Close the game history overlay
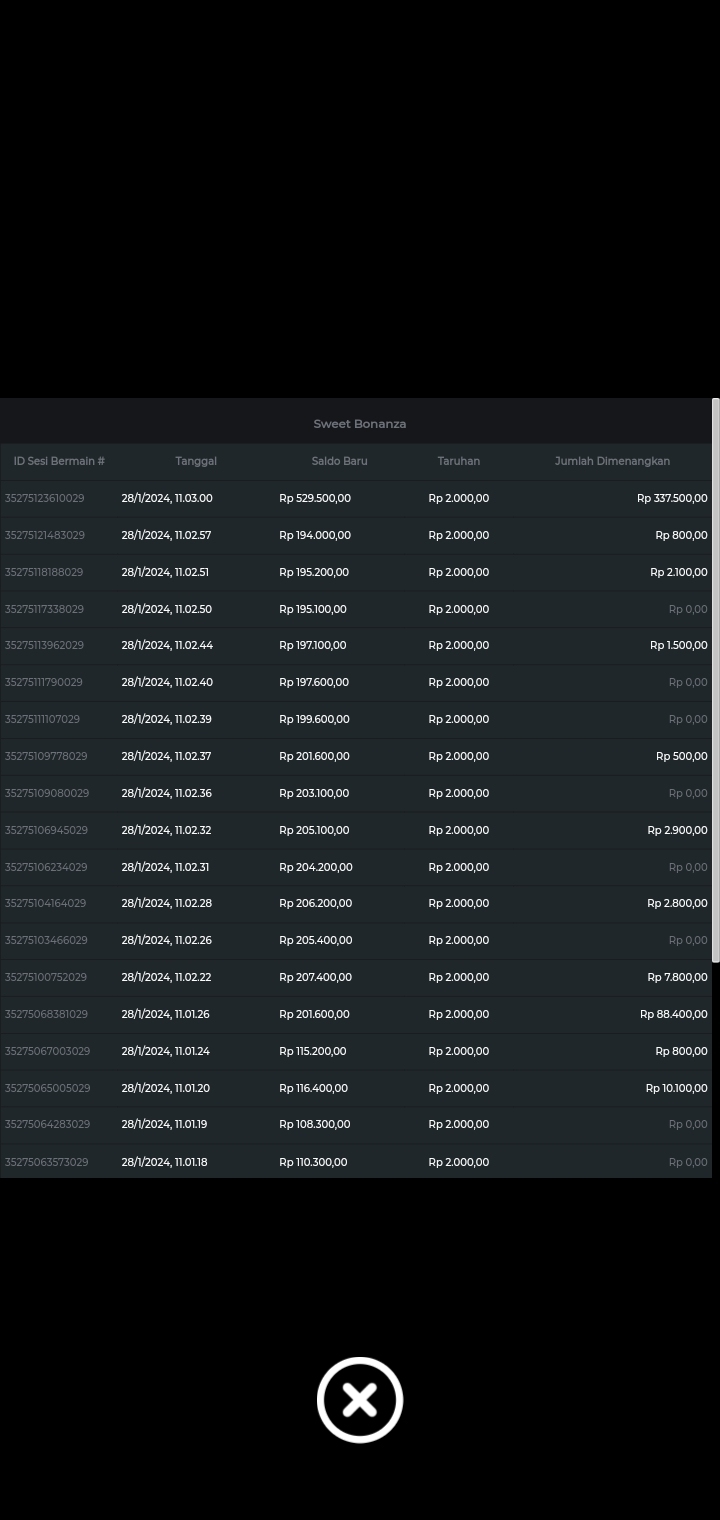 [360, 1400]
